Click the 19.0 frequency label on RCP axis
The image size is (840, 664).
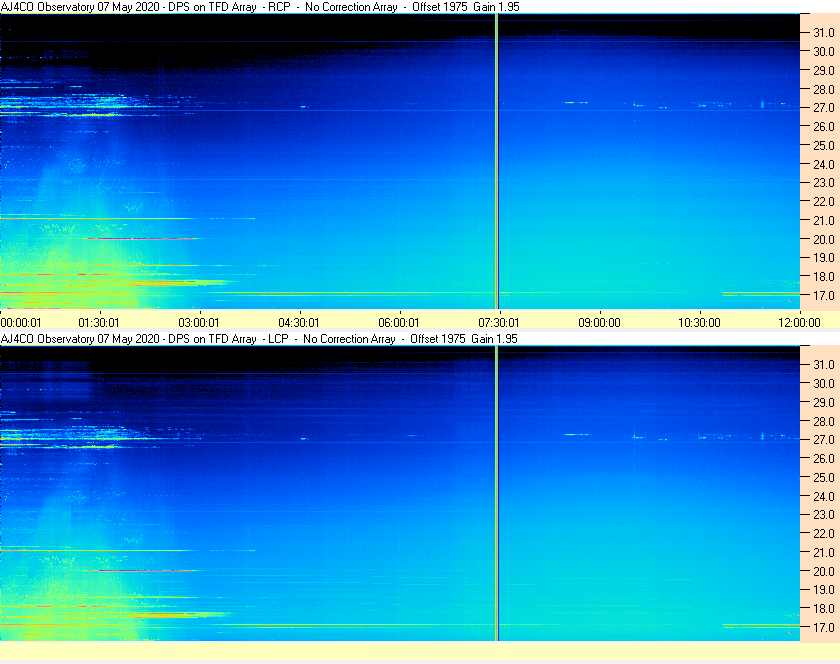tap(824, 258)
